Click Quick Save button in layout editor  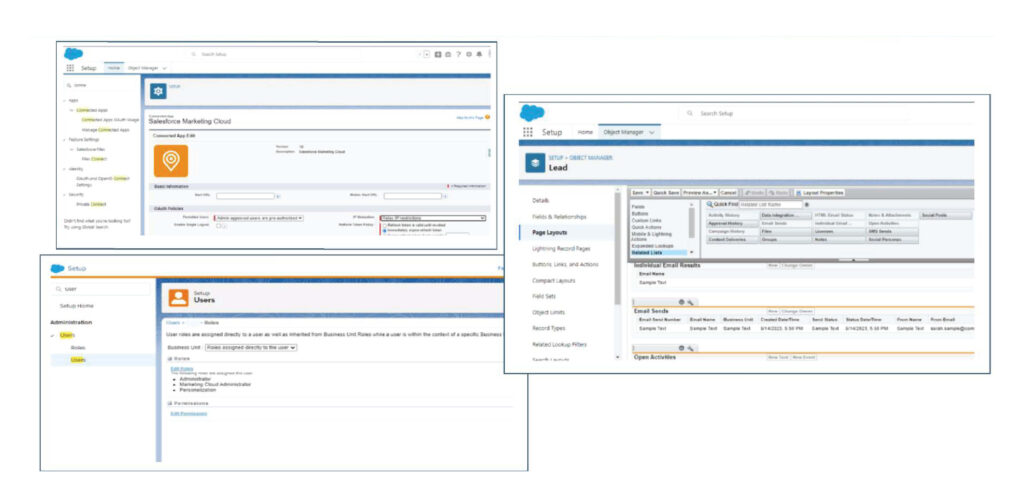tap(666, 193)
